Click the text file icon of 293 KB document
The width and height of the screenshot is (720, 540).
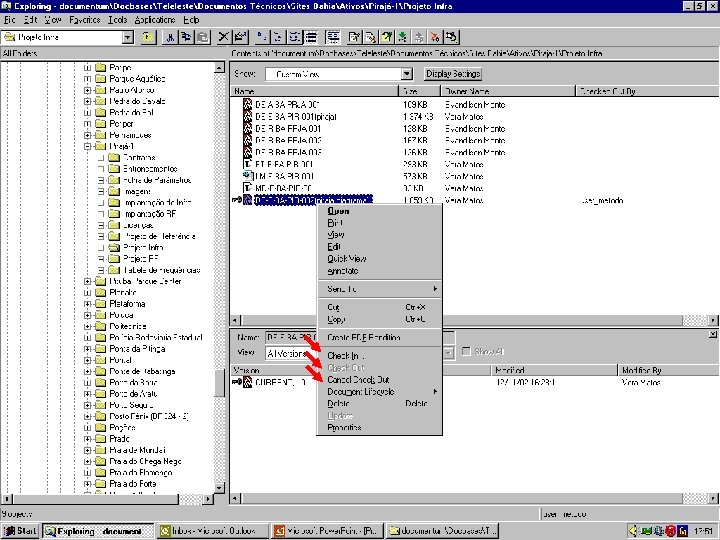(x=248, y=164)
